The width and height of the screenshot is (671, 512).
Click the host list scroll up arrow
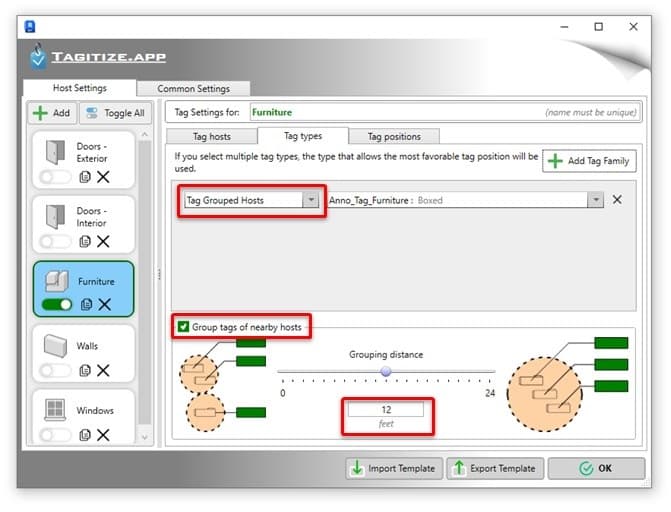point(145,135)
